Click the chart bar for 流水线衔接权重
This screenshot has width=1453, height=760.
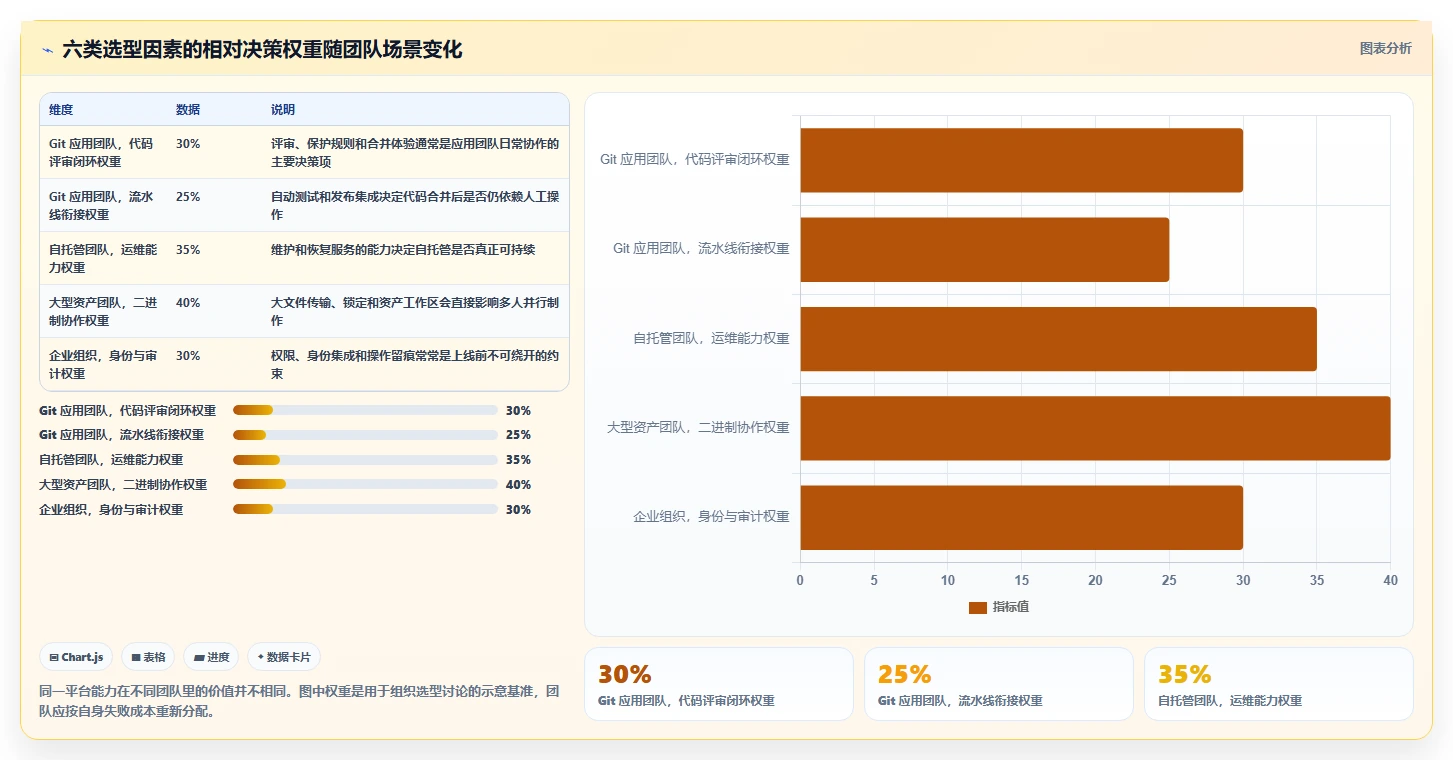coord(984,249)
